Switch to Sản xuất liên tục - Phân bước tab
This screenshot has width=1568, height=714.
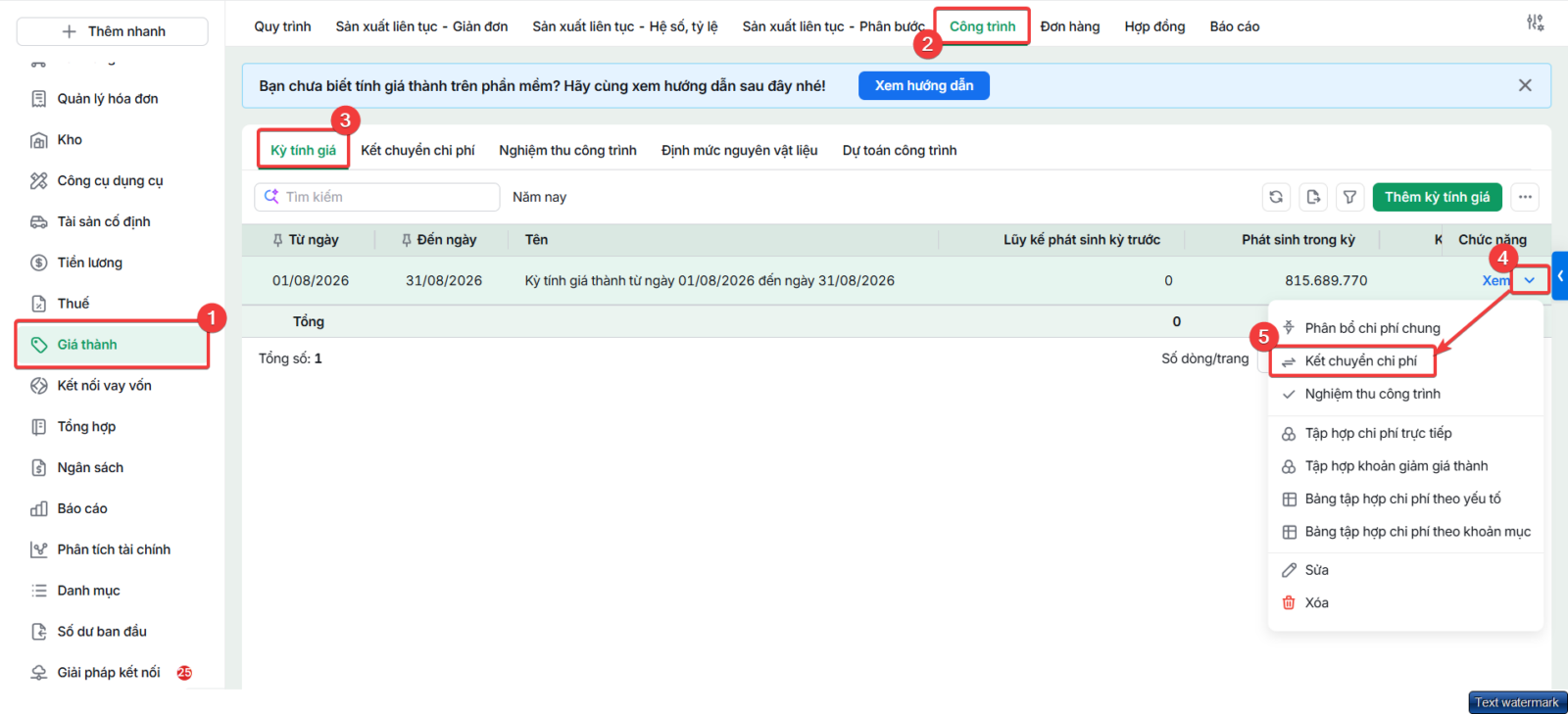[x=833, y=26]
